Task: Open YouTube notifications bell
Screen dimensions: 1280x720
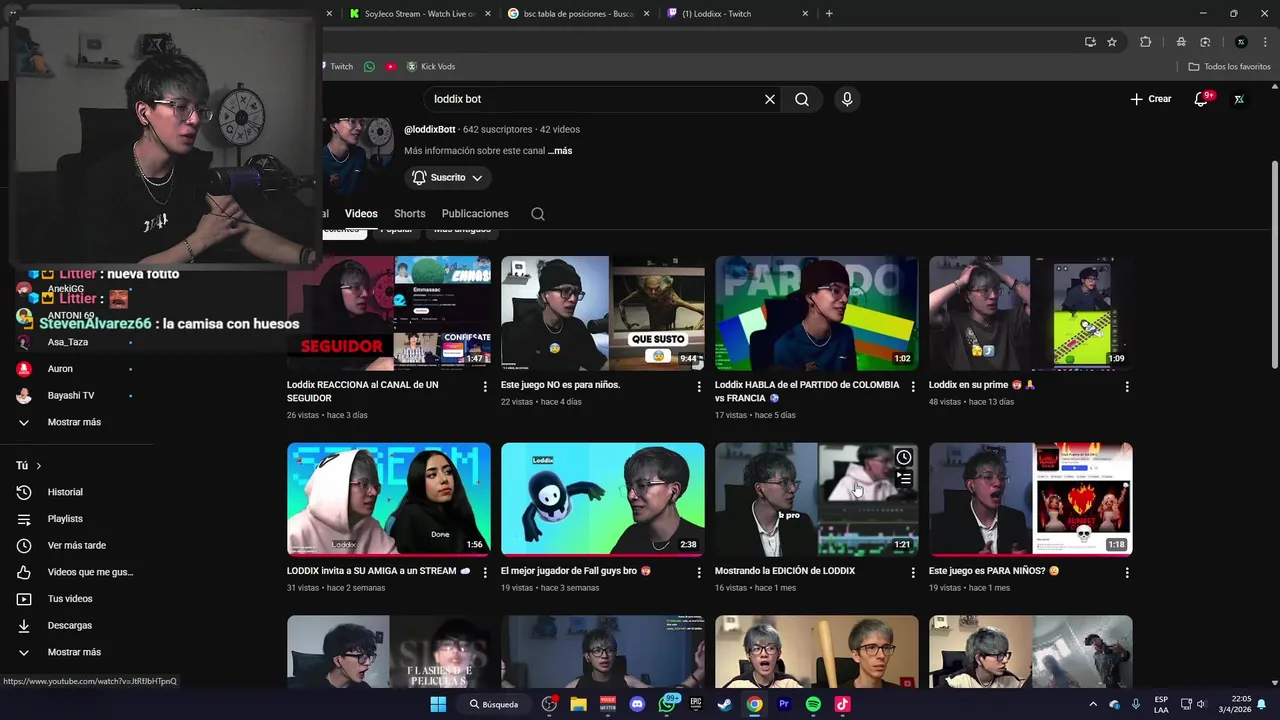Action: point(1201,99)
